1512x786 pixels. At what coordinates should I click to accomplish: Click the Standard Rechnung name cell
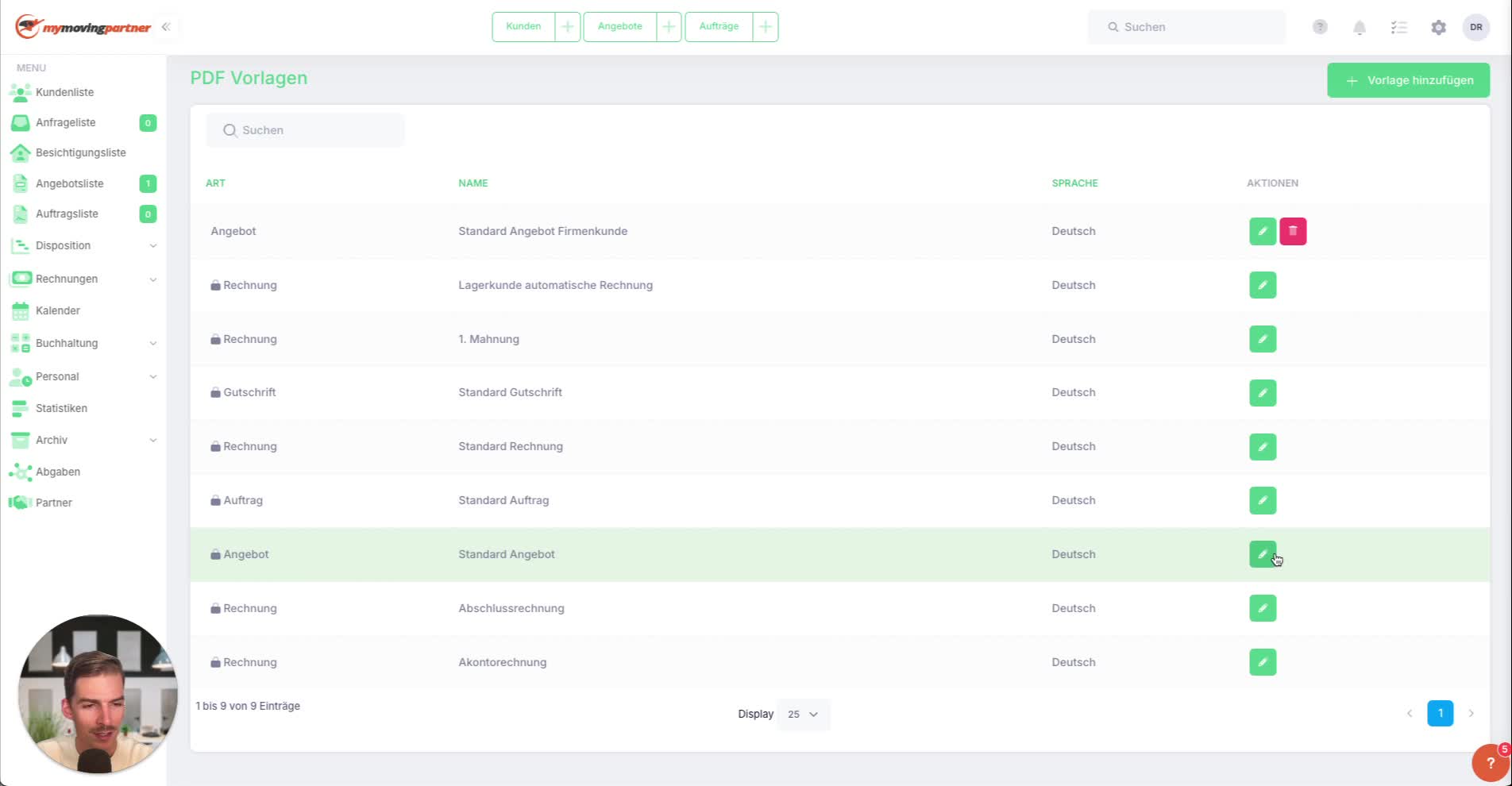[511, 446]
